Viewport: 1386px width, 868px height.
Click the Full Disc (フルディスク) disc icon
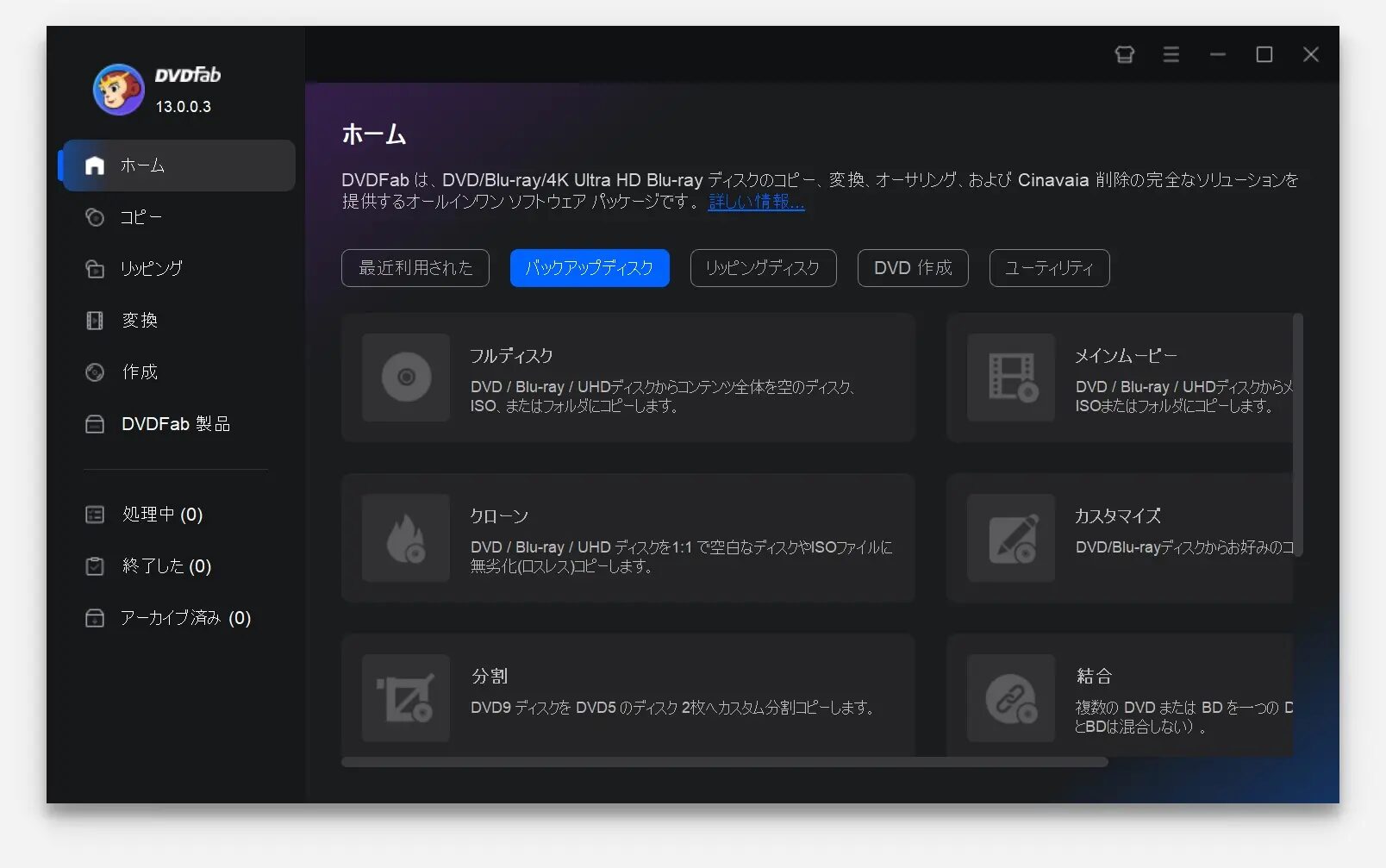pos(406,378)
